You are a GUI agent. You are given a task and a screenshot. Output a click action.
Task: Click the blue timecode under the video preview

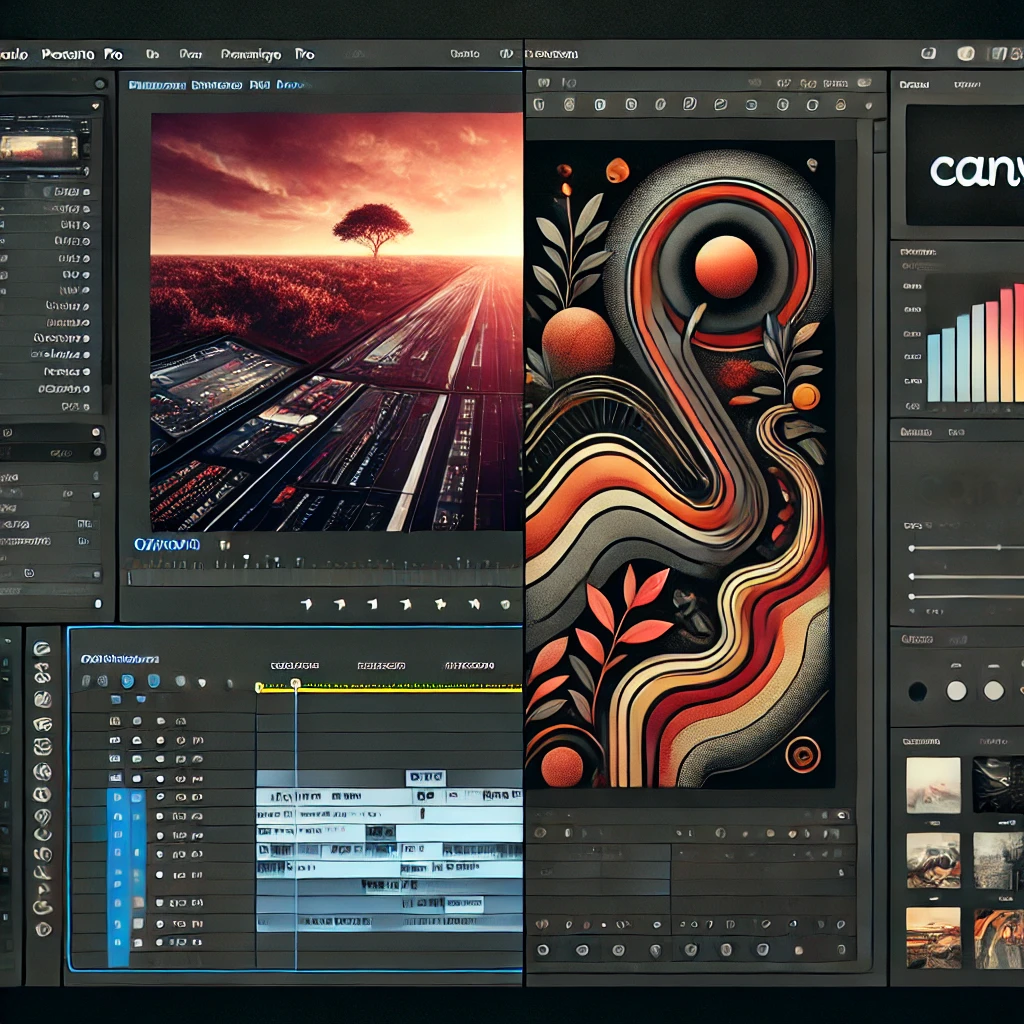pyautogui.click(x=167, y=545)
